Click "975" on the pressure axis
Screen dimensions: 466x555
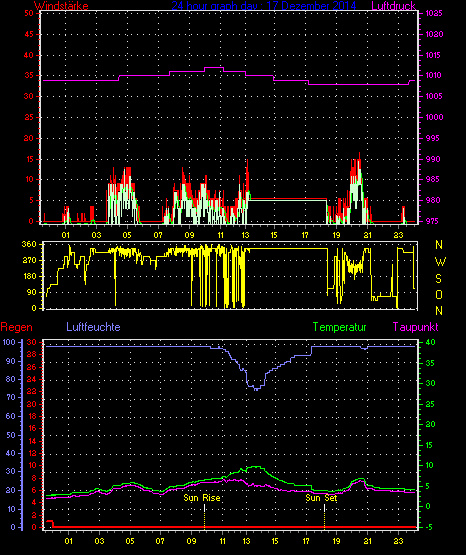pos(433,221)
